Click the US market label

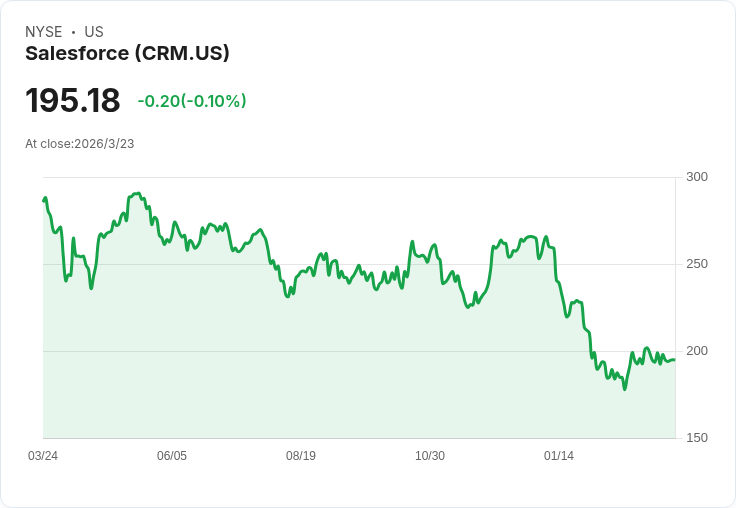(x=94, y=32)
